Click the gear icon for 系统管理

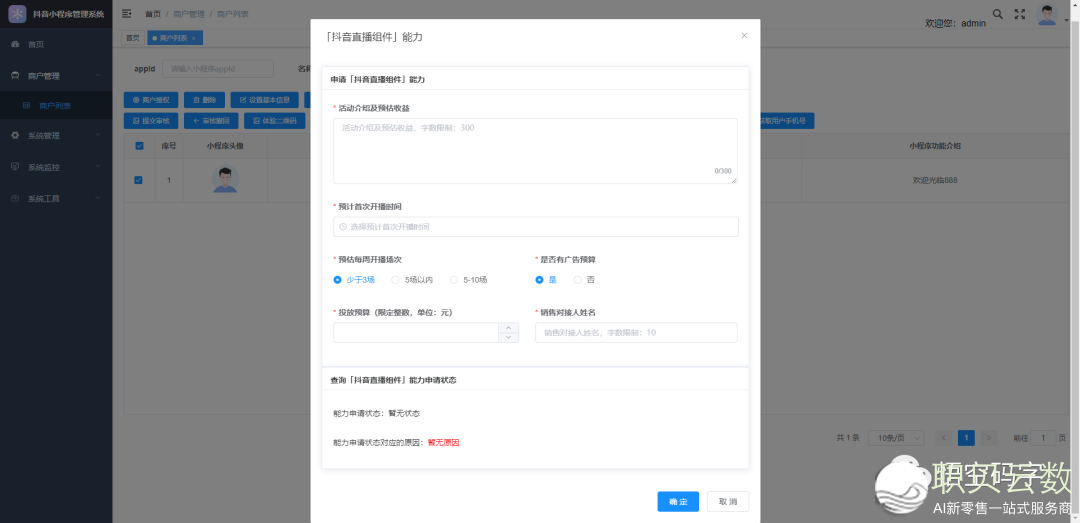pyautogui.click(x=15, y=136)
